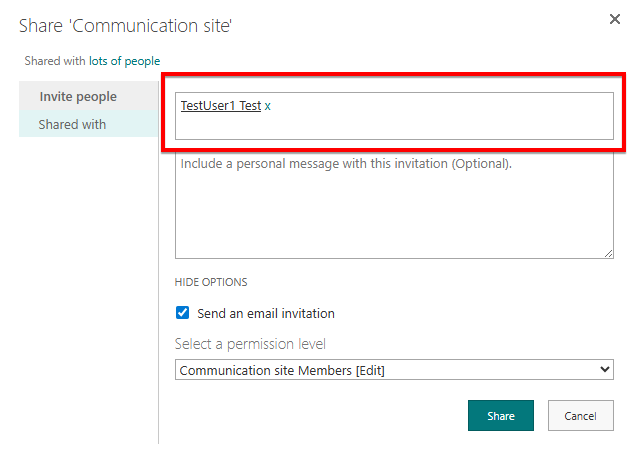Click the Share 'Communication site' dialog title
The height and width of the screenshot is (457, 634).
[125, 24]
